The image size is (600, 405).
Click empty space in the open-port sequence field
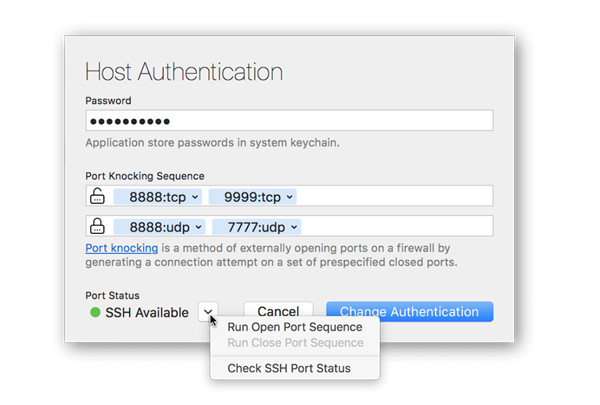[400, 197]
